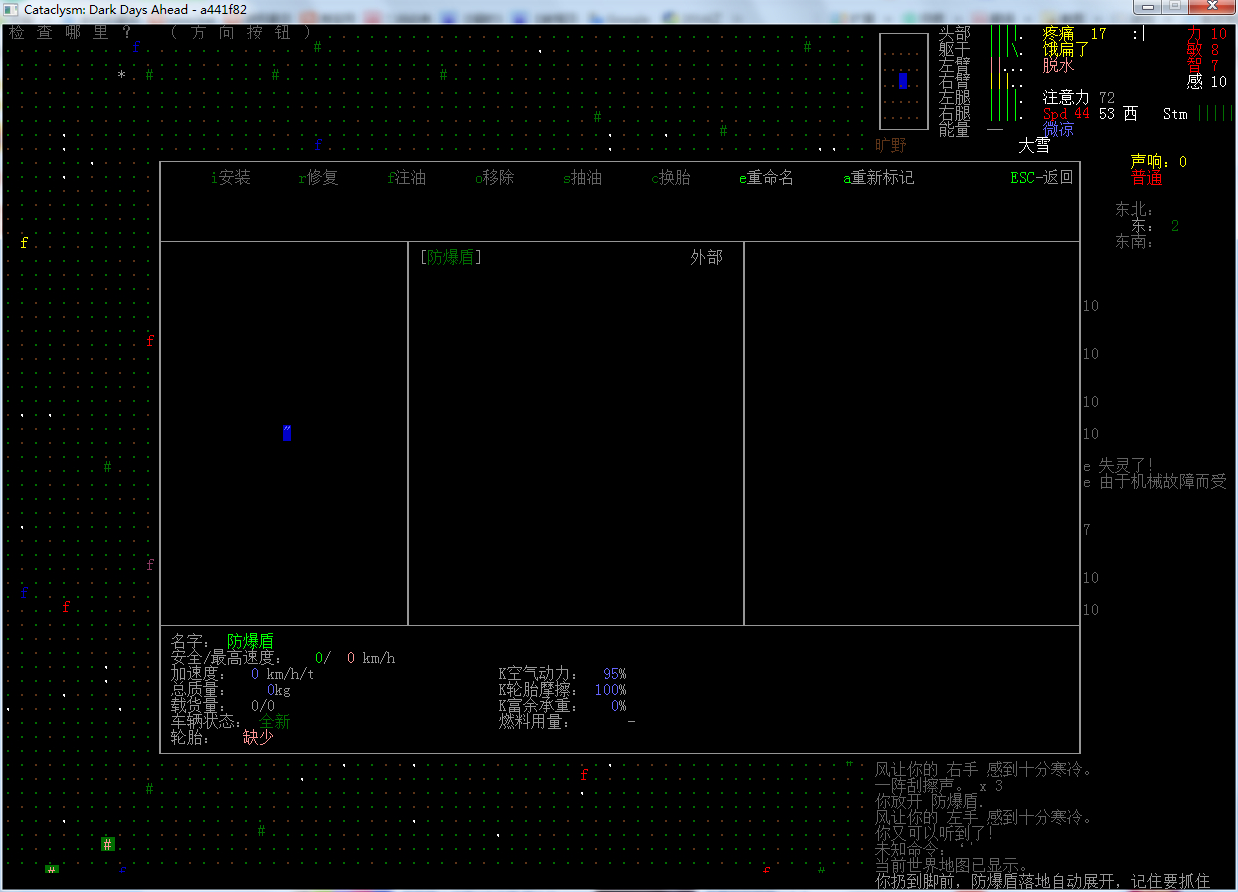
Task: Click the white * tile on the map
Action: coord(121,75)
